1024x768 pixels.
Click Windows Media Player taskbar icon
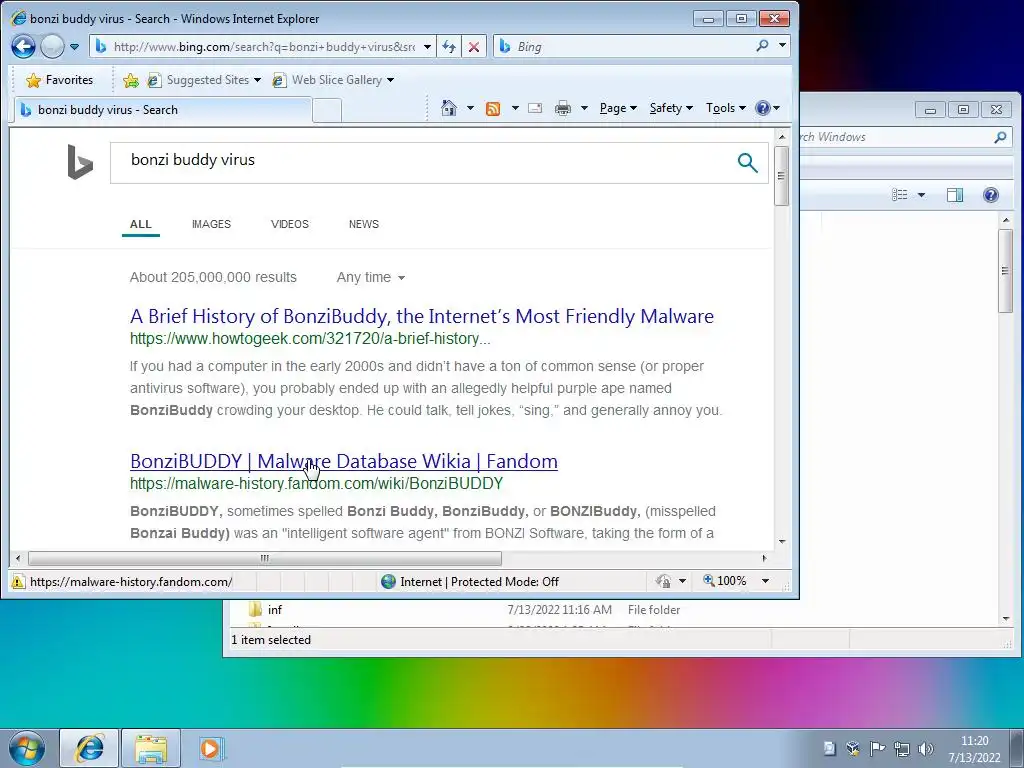[x=211, y=748]
